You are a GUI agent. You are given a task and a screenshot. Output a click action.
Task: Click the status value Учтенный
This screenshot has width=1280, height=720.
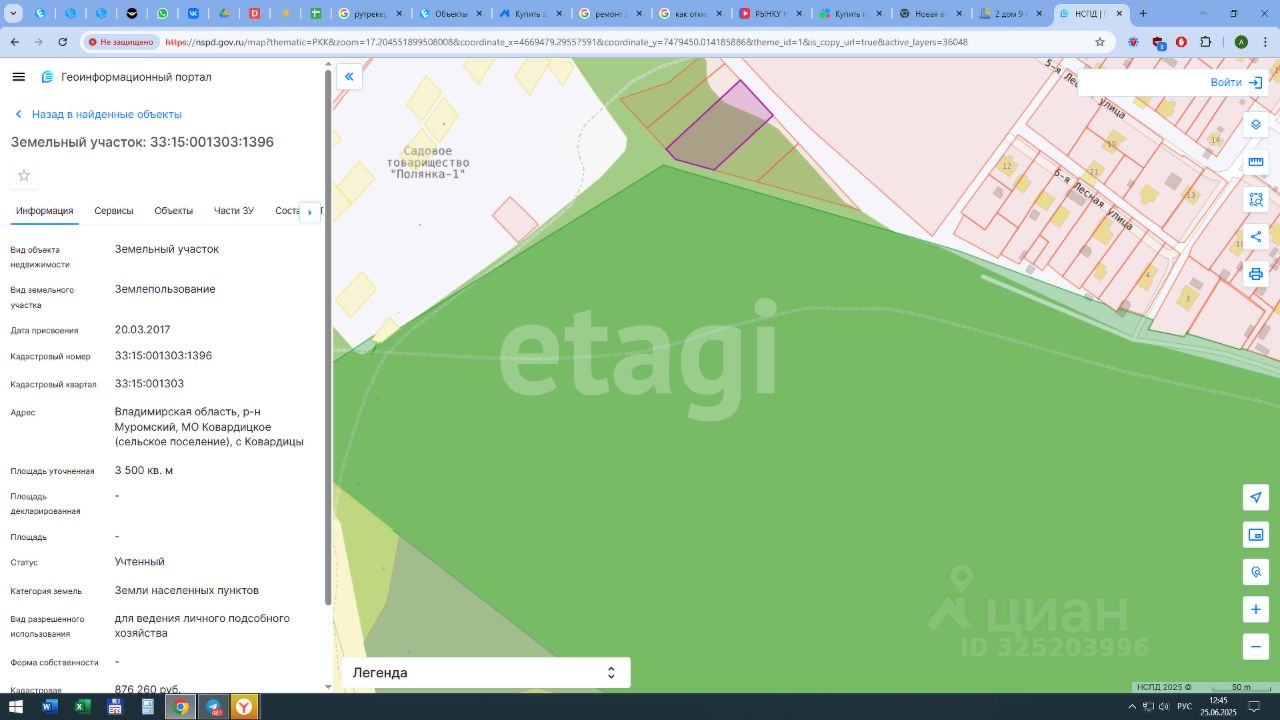140,562
